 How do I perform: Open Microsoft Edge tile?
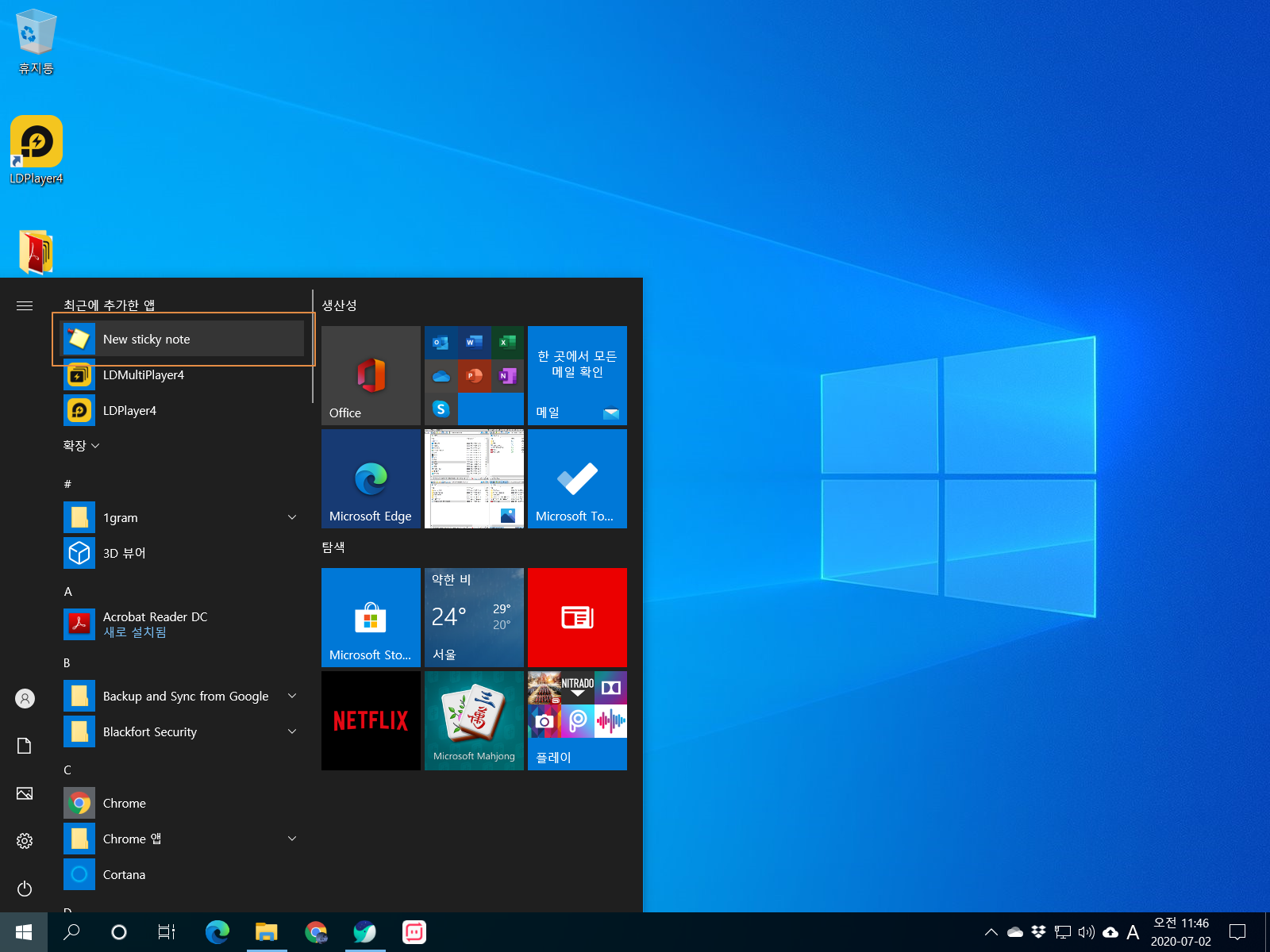click(x=371, y=478)
